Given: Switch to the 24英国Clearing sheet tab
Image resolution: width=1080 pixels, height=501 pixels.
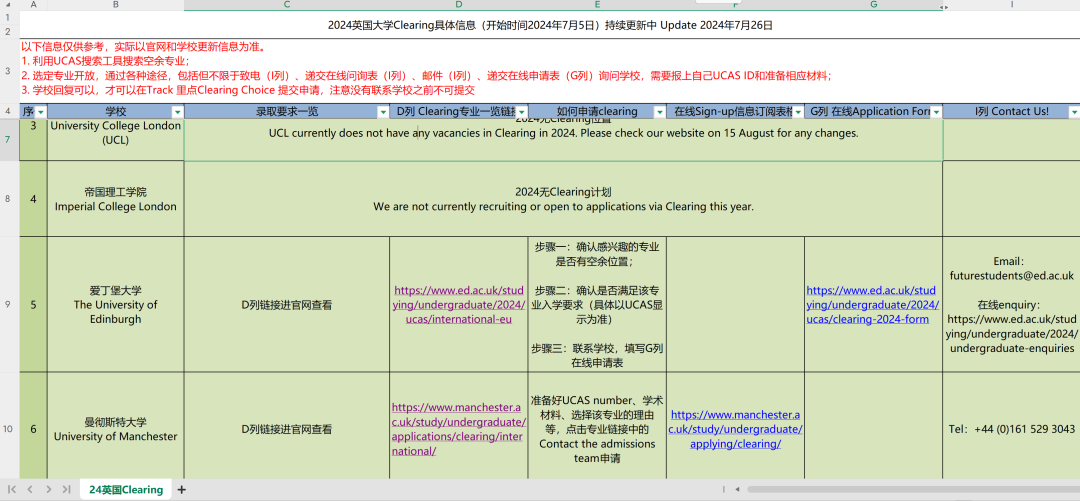Looking at the screenshot, I should pyautogui.click(x=126, y=489).
